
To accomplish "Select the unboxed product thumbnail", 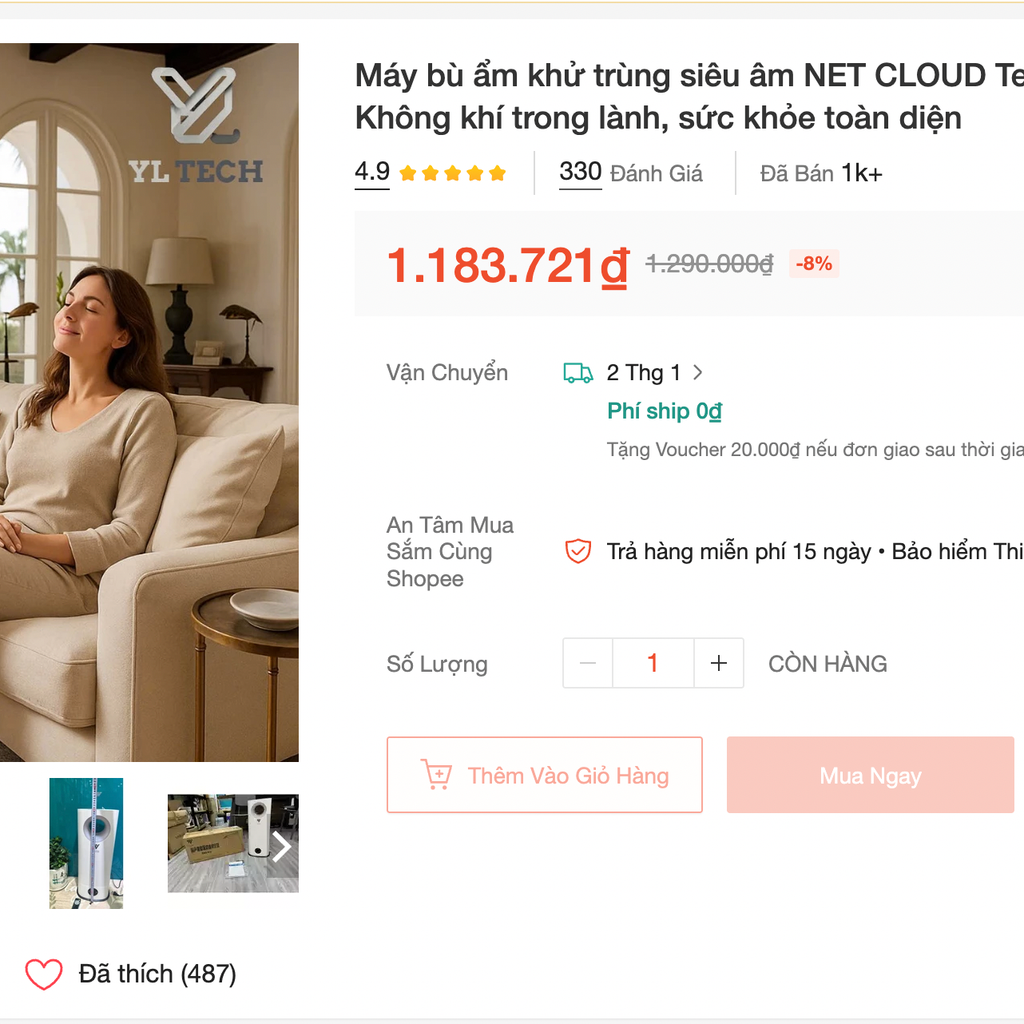I will (233, 843).
